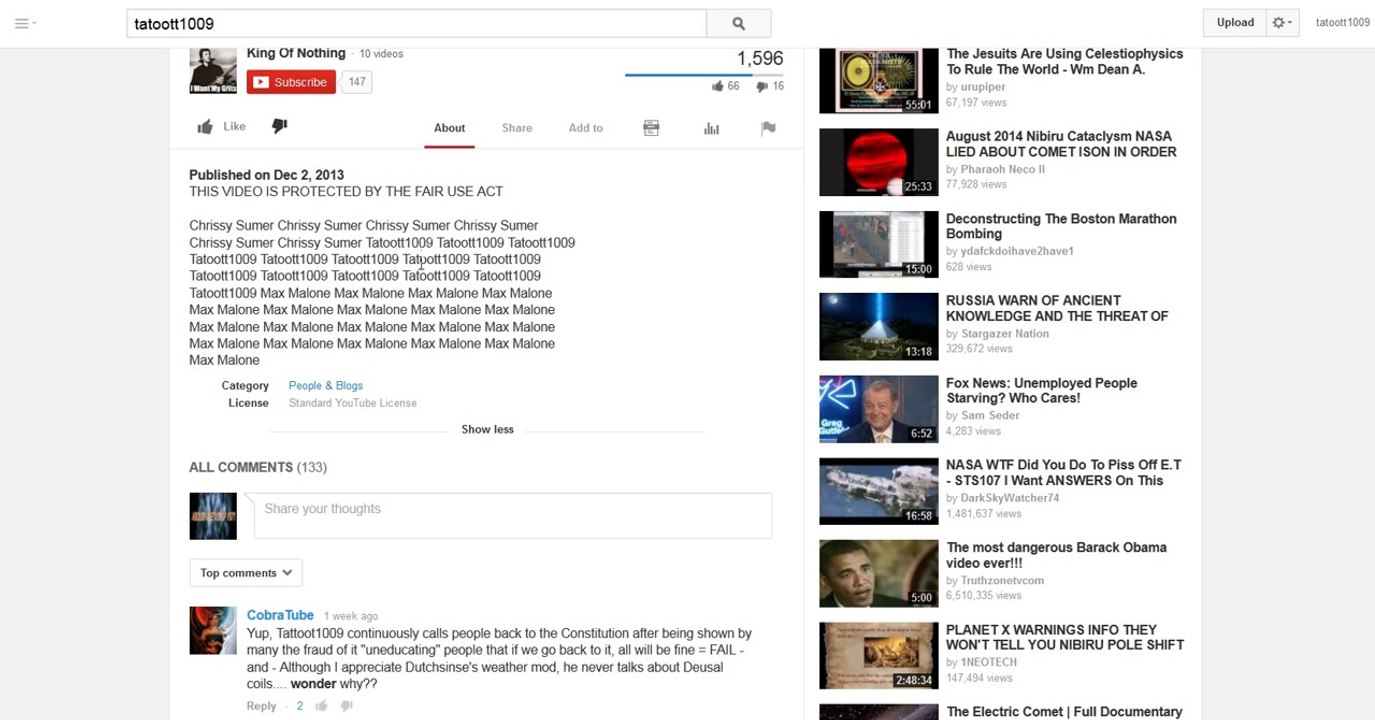Open 'August 2014 Nibiru Cataclysm NASA' title
Image resolution: width=1375 pixels, height=720 pixels.
[1061, 144]
